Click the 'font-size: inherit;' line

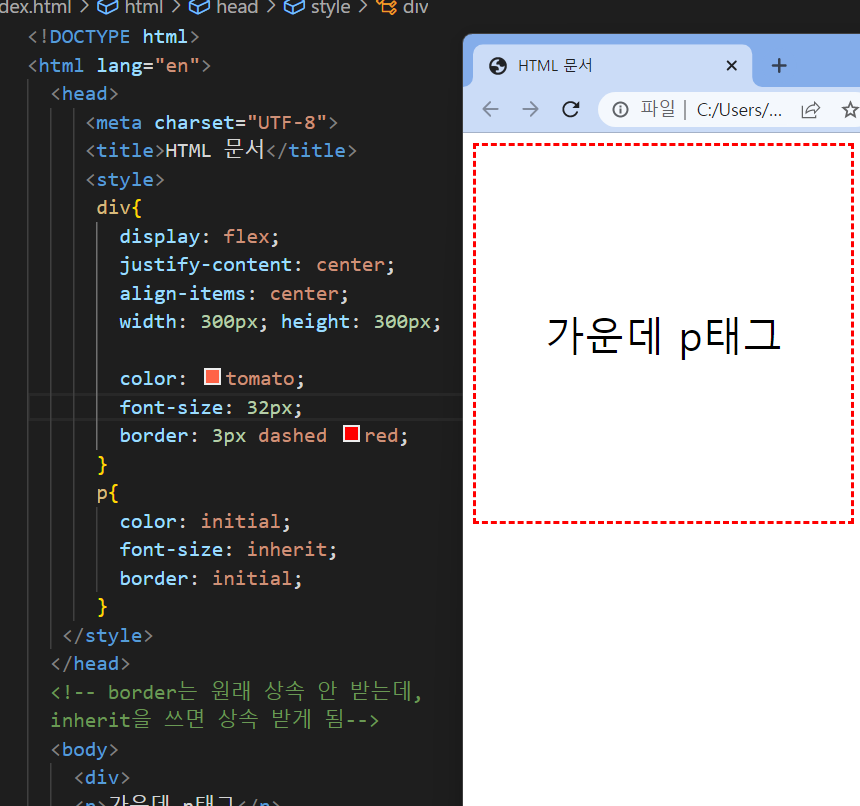click(228, 549)
